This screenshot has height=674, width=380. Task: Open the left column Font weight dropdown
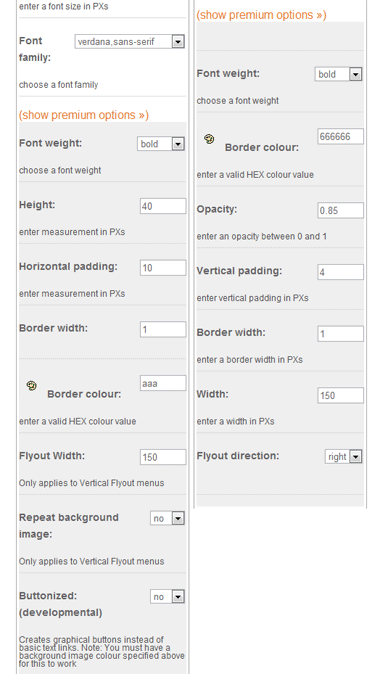(161, 144)
